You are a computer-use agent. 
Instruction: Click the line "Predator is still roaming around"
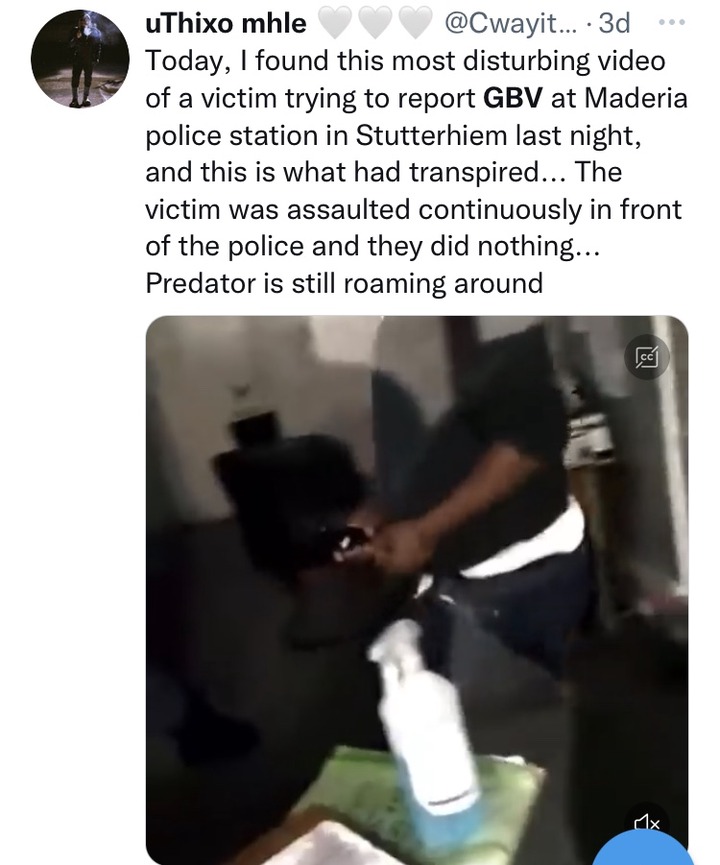click(x=344, y=283)
